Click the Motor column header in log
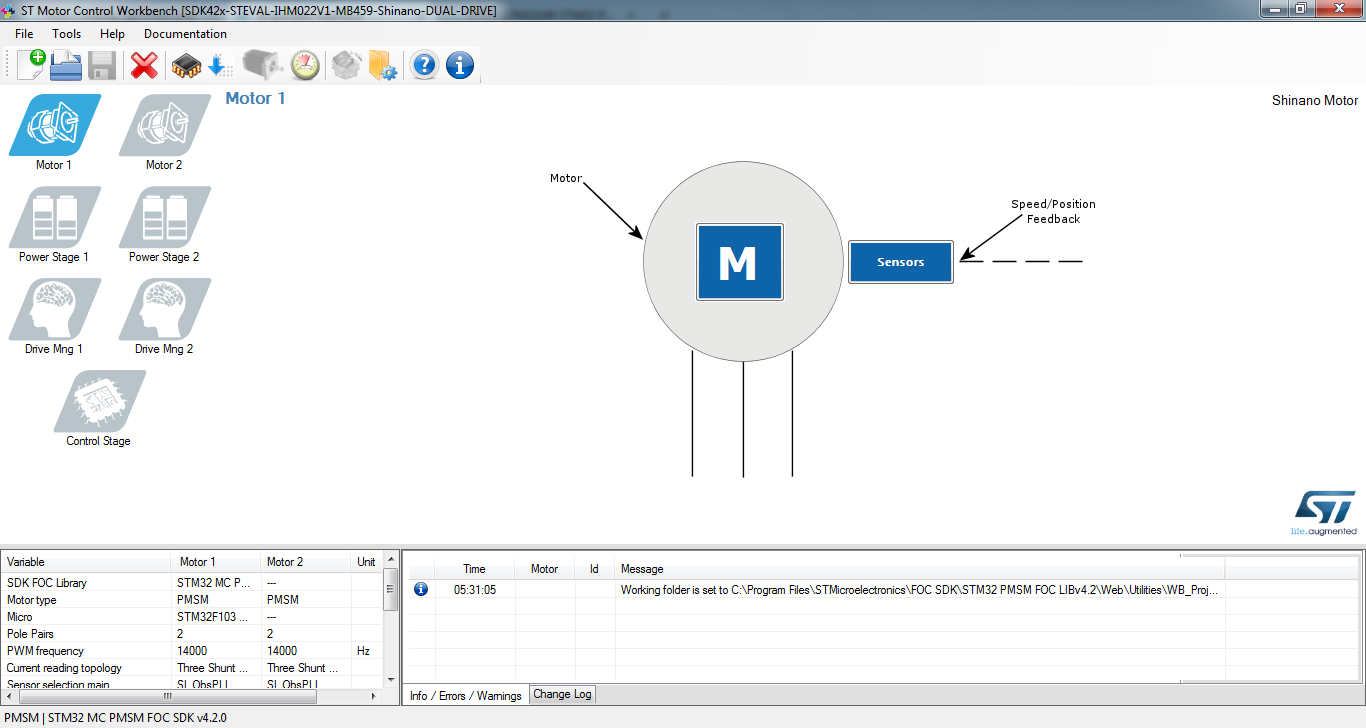This screenshot has height=728, width=1366. (x=545, y=569)
